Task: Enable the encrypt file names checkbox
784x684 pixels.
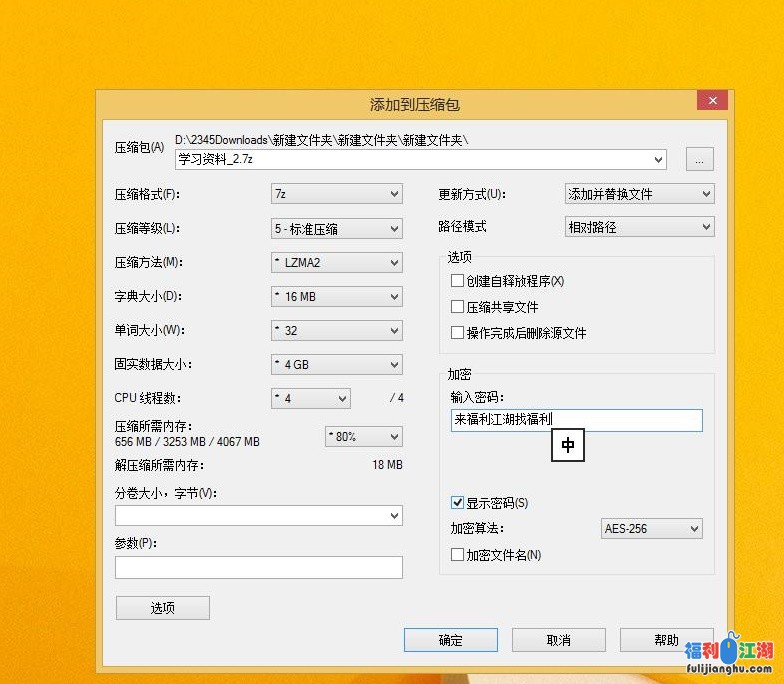Action: coord(458,554)
